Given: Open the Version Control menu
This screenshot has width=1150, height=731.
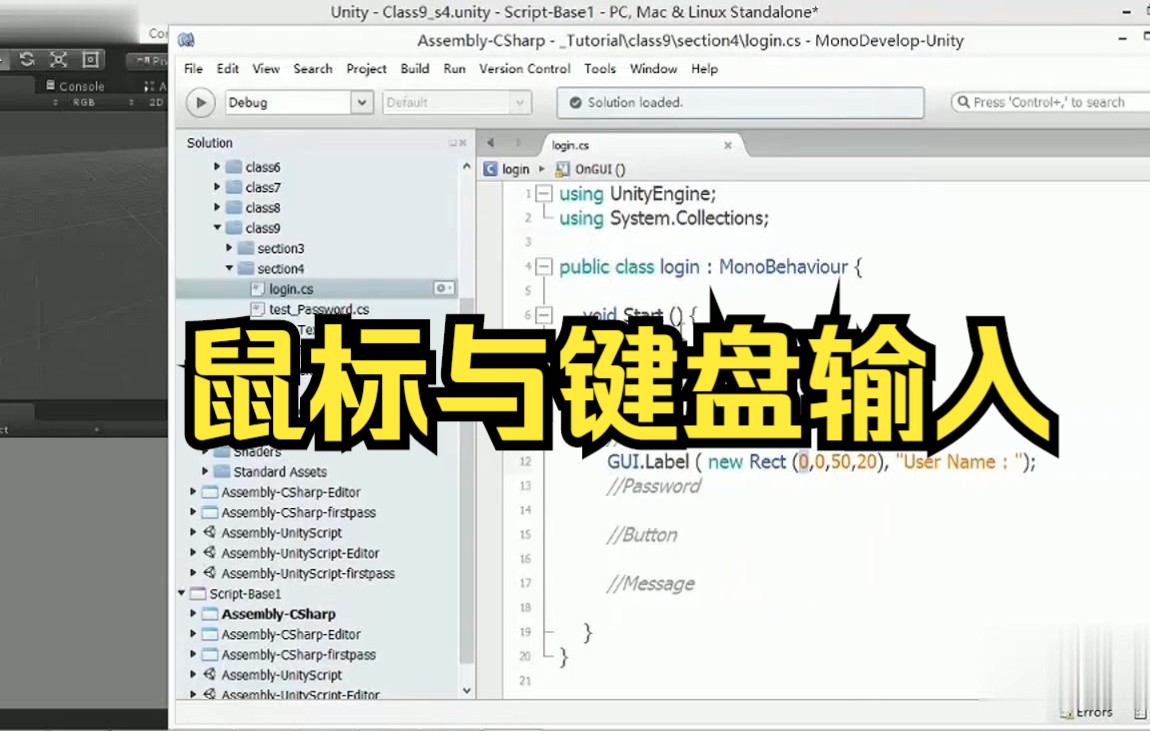Looking at the screenshot, I should 524,69.
